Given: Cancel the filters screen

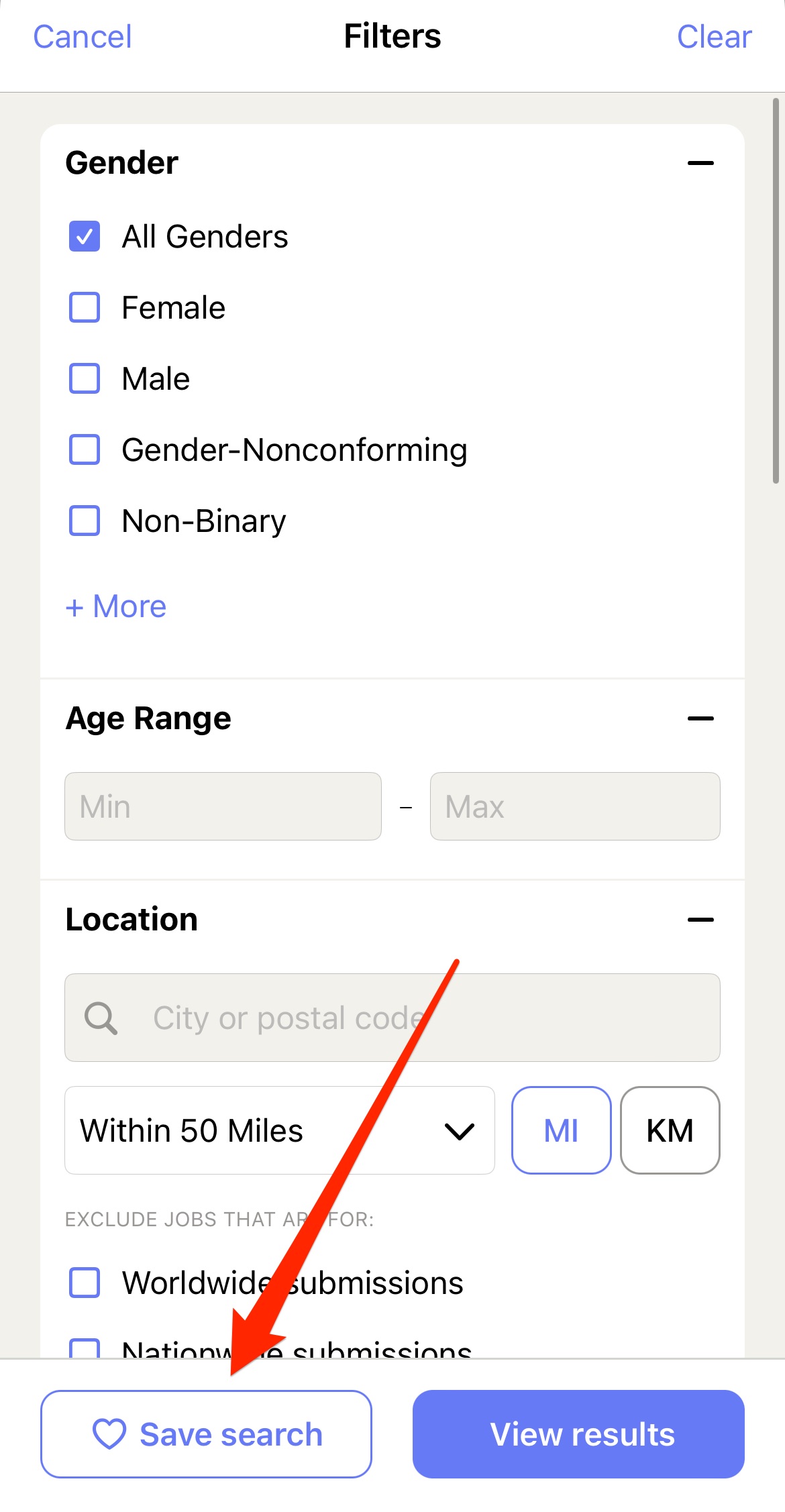Looking at the screenshot, I should click(x=83, y=37).
